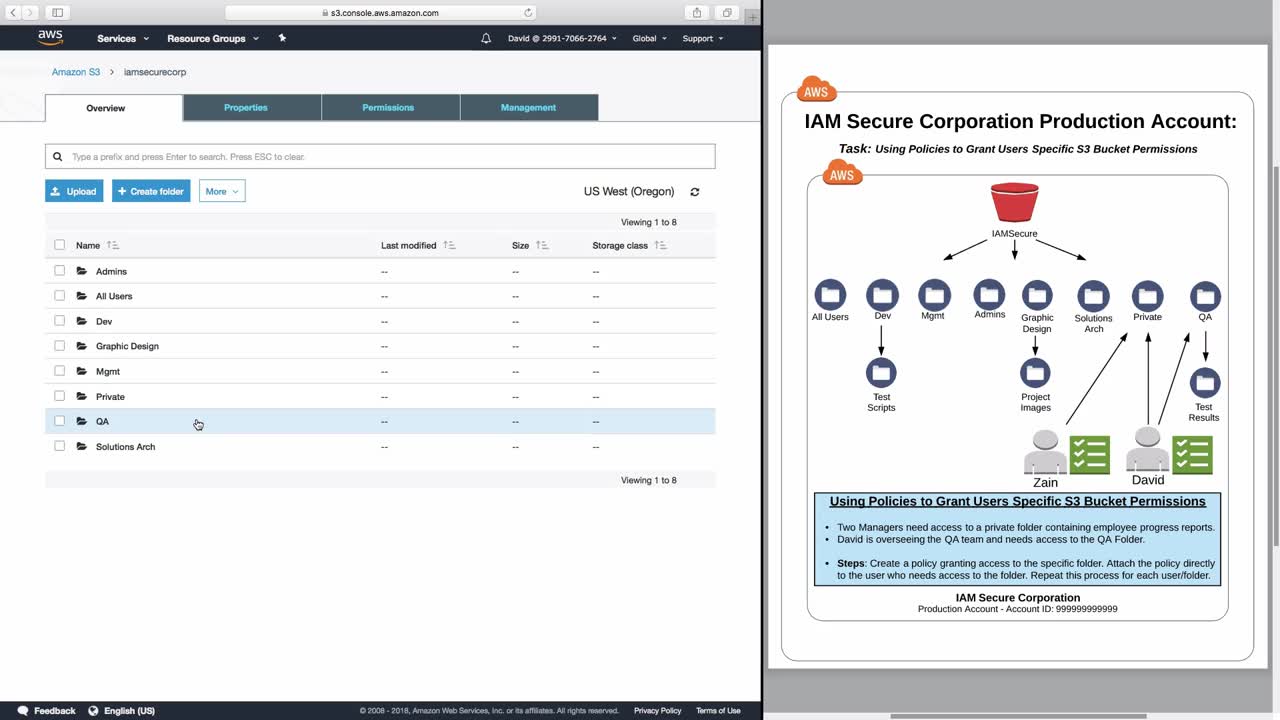Open the David account dropdown
1280x720 pixels.
point(562,38)
